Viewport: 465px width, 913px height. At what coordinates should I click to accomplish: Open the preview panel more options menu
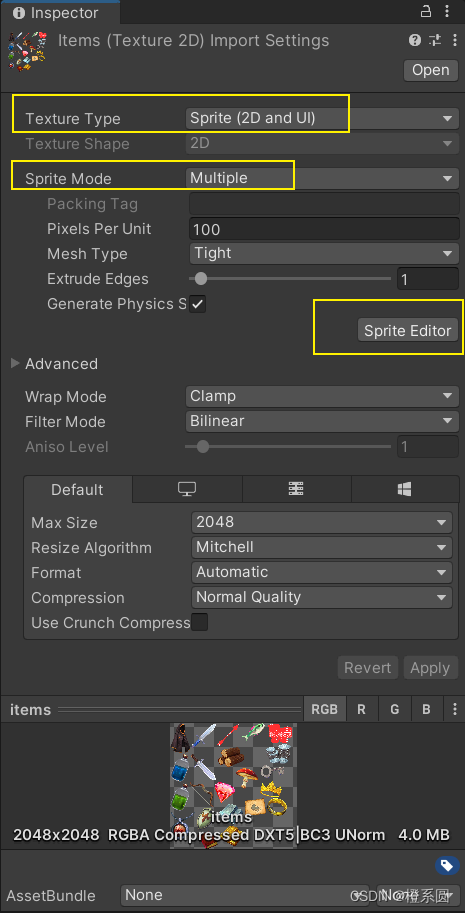(455, 709)
